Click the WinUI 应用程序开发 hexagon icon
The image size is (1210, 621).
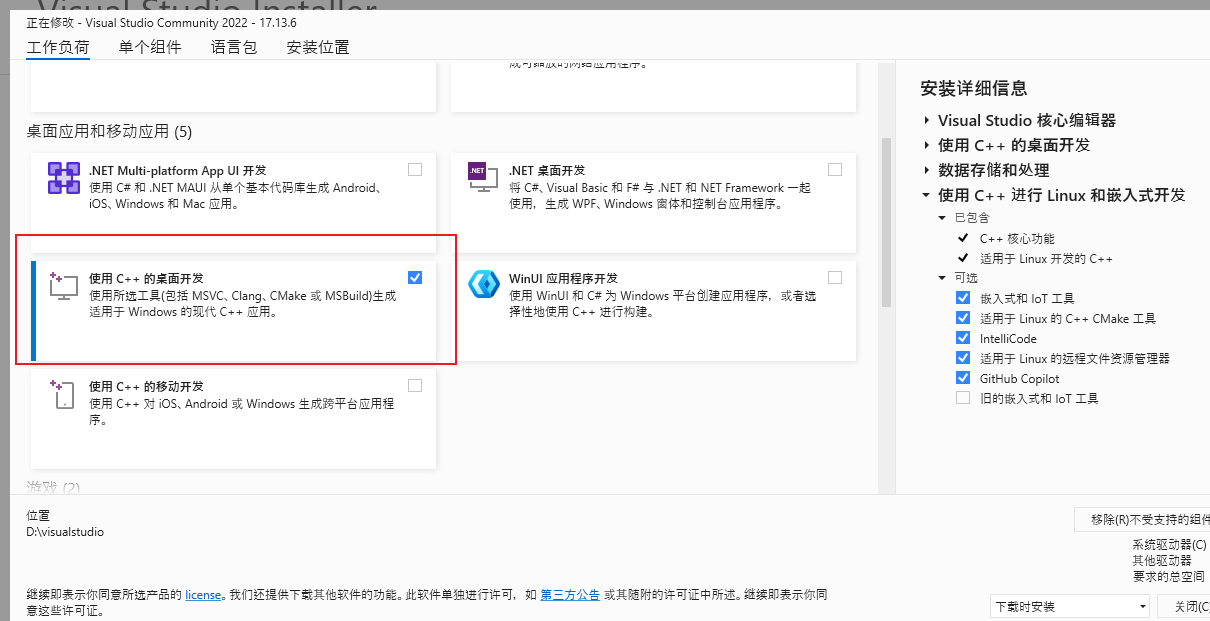tap(484, 285)
